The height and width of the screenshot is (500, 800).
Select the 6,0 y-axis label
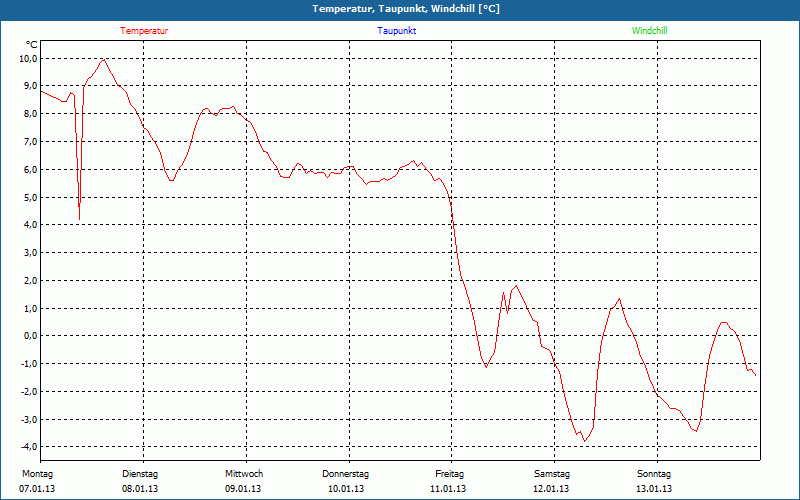[31, 169]
